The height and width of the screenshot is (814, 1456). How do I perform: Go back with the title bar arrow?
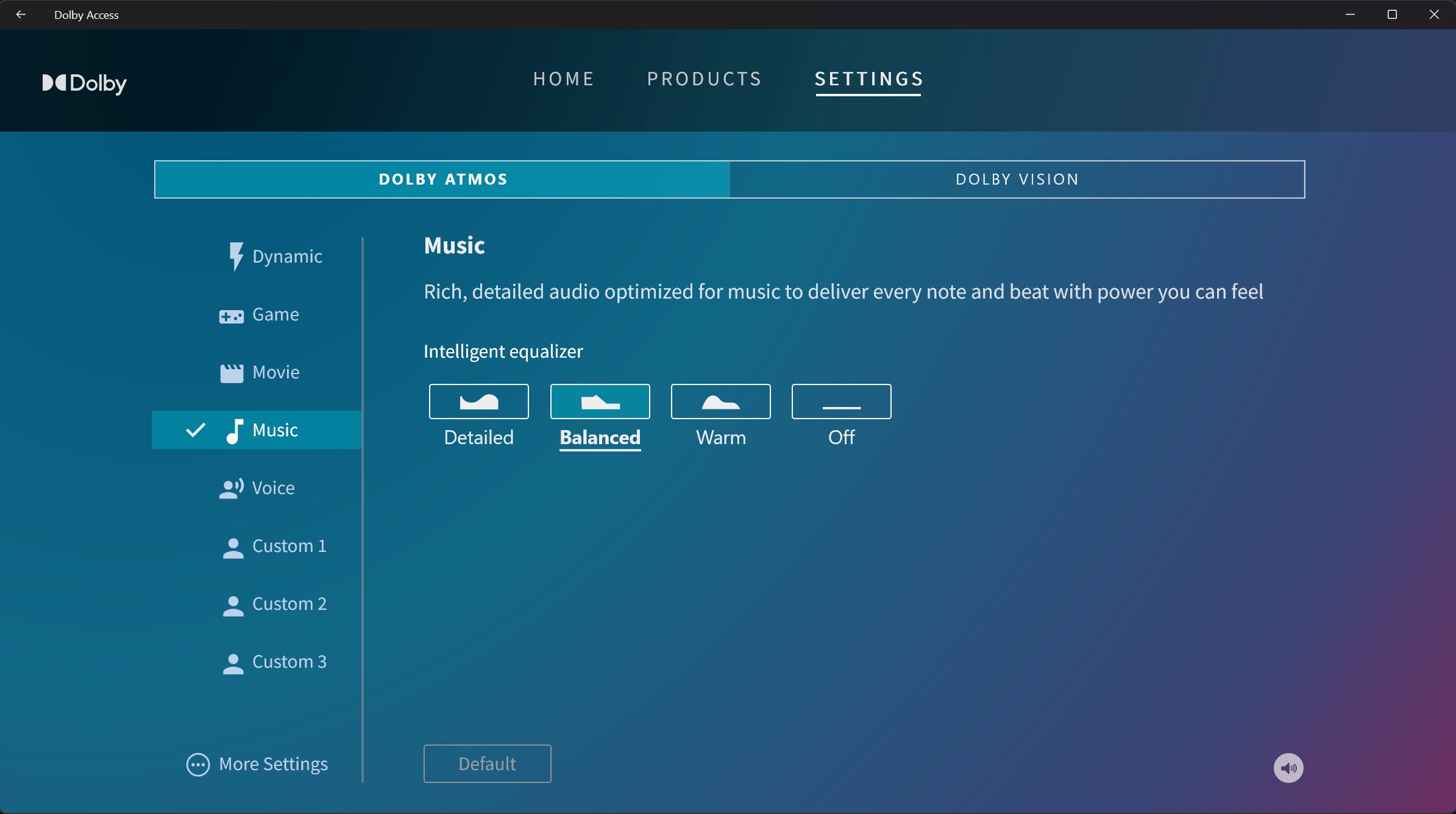pos(21,15)
